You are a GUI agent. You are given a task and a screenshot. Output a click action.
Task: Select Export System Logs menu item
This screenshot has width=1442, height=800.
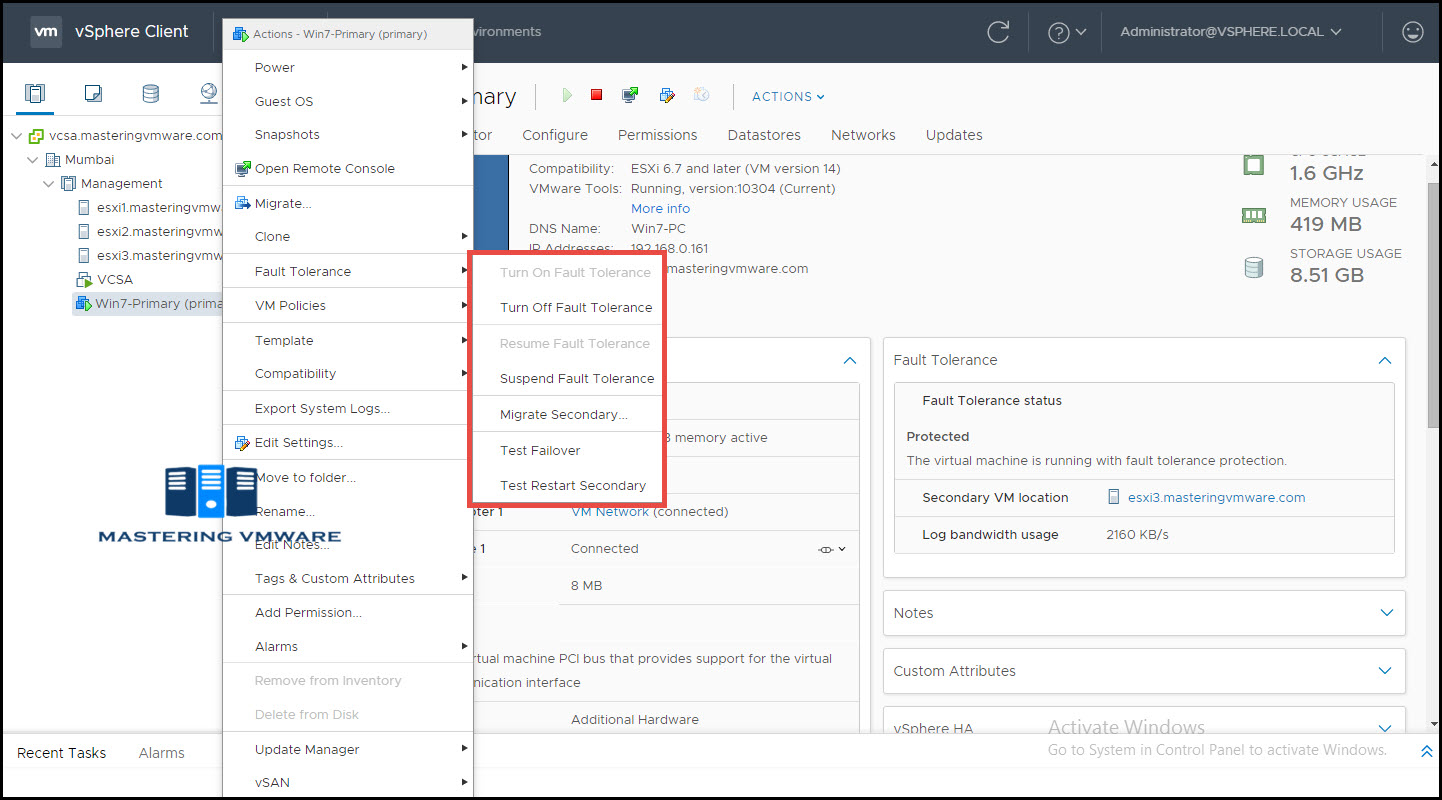click(348, 409)
